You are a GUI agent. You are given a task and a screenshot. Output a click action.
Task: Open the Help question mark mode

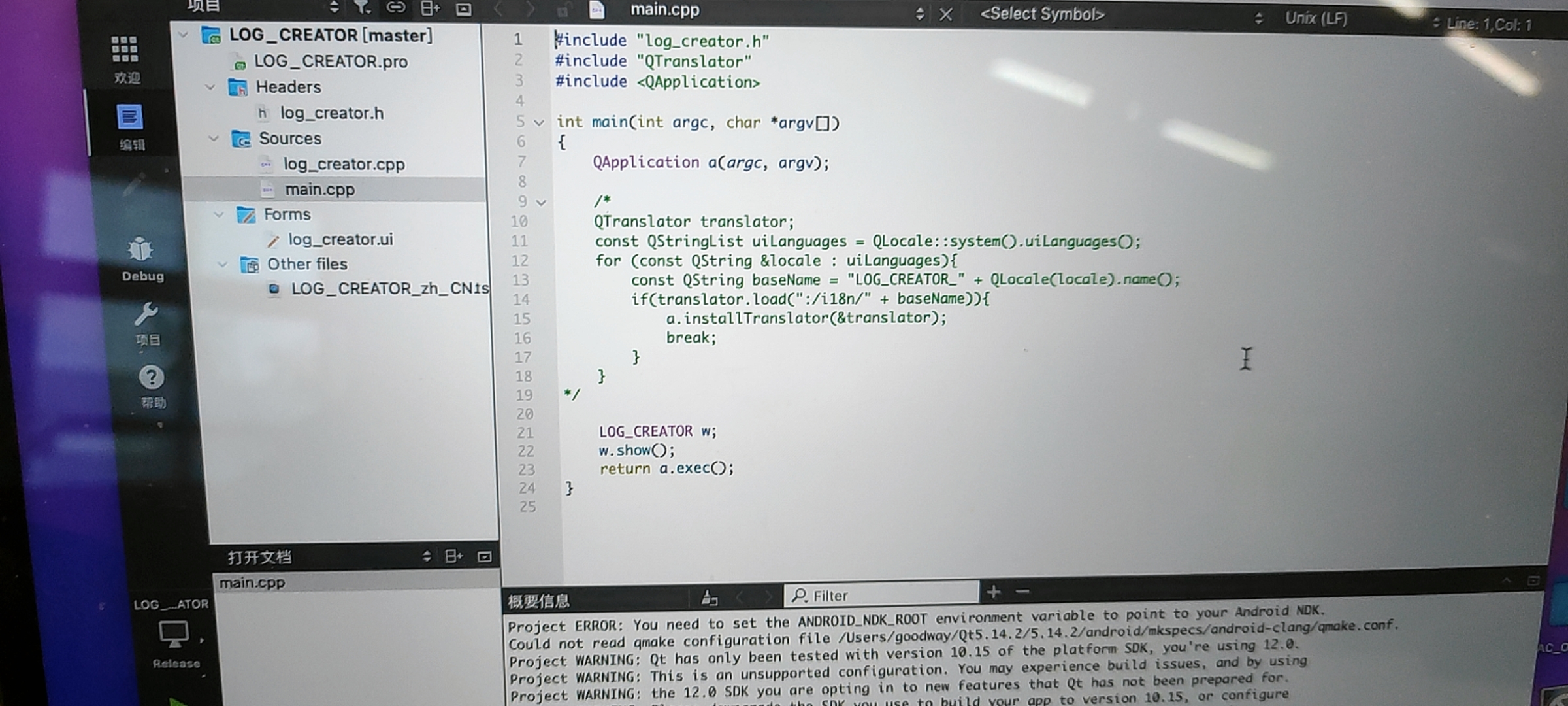152,377
